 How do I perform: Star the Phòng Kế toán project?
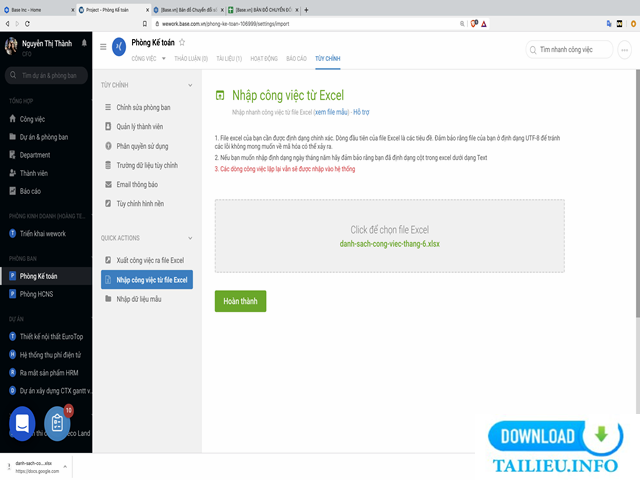[182, 42]
